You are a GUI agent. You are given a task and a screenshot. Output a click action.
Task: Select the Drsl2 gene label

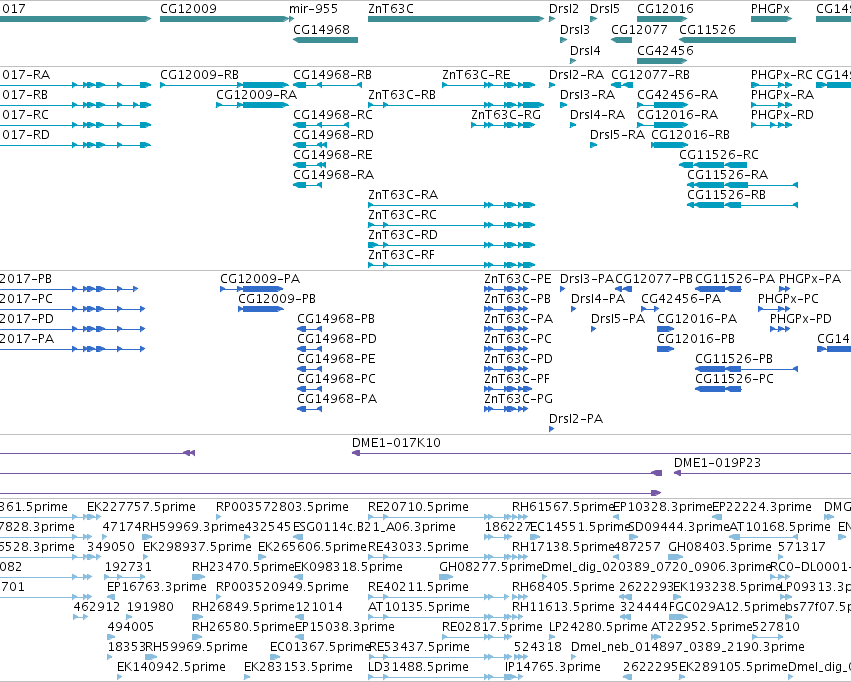(564, 9)
